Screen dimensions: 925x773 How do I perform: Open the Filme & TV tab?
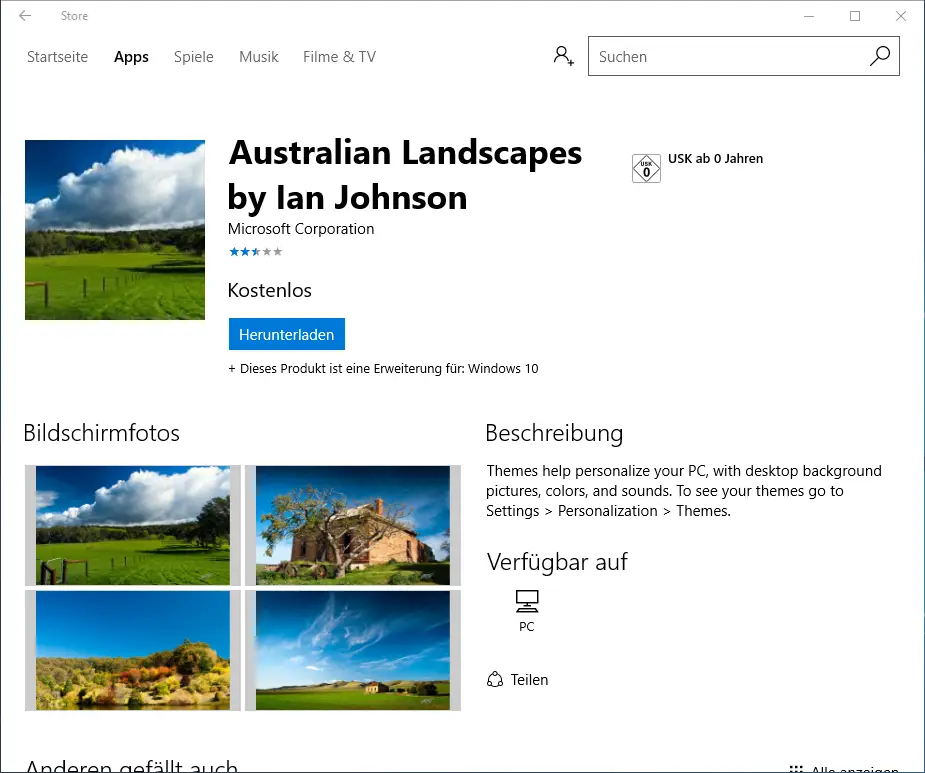[339, 57]
